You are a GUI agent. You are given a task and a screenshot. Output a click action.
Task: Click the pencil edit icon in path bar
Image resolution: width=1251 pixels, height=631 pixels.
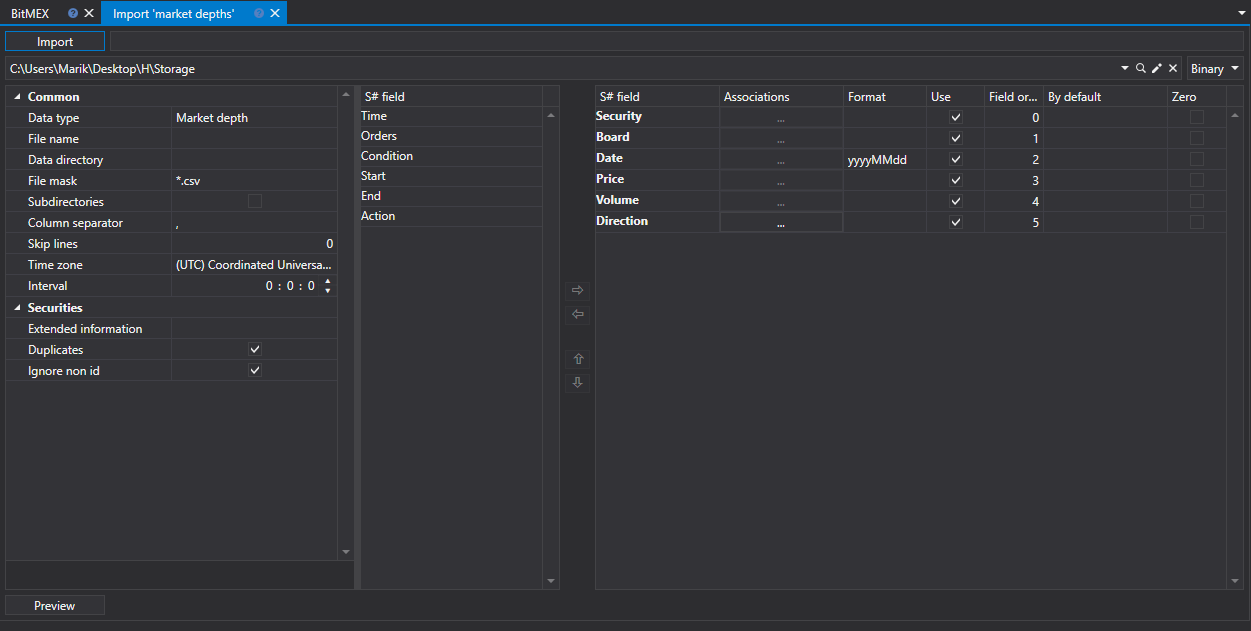pos(1156,69)
